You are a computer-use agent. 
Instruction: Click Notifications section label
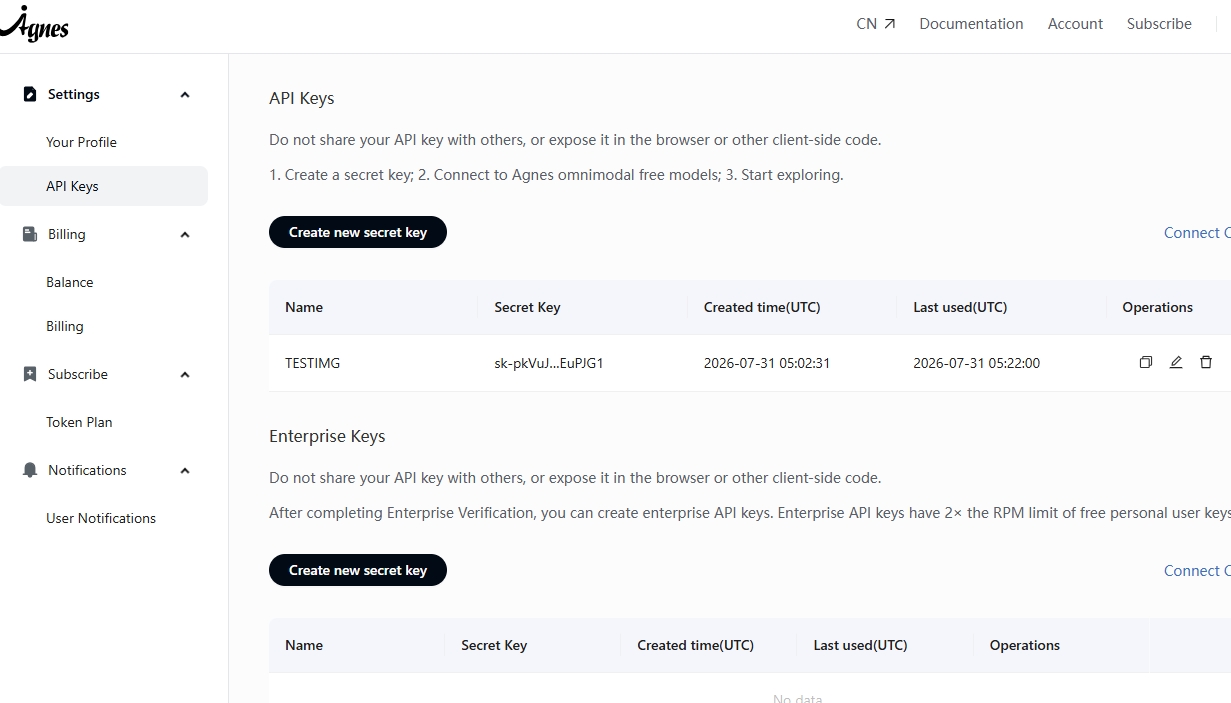pyautogui.click(x=87, y=470)
